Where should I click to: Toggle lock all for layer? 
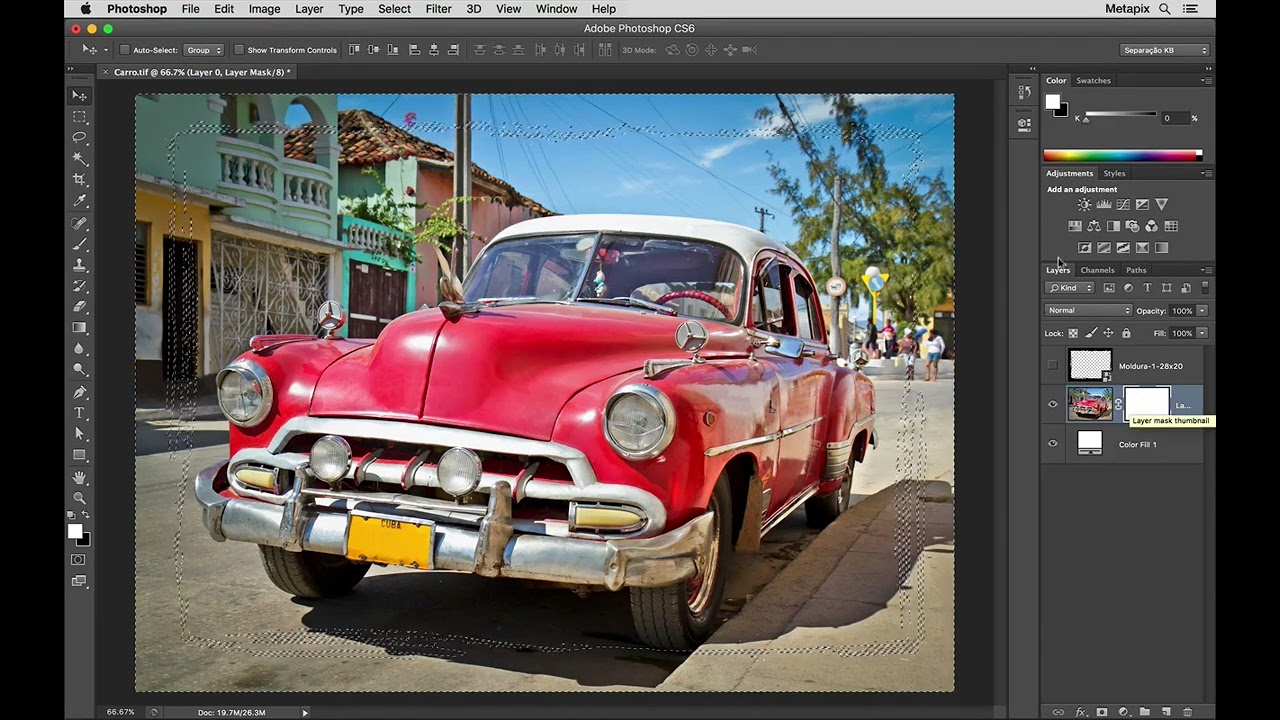click(x=1126, y=333)
